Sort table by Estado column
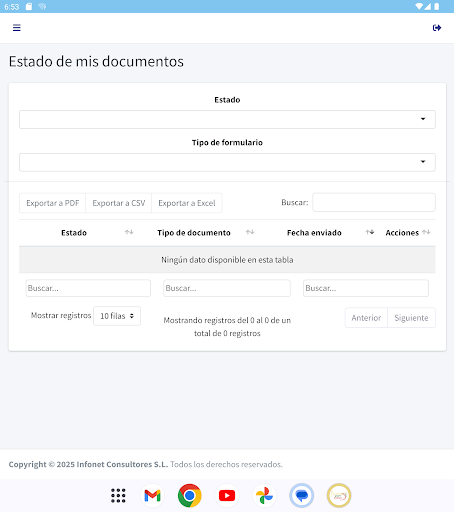 pos(129,232)
